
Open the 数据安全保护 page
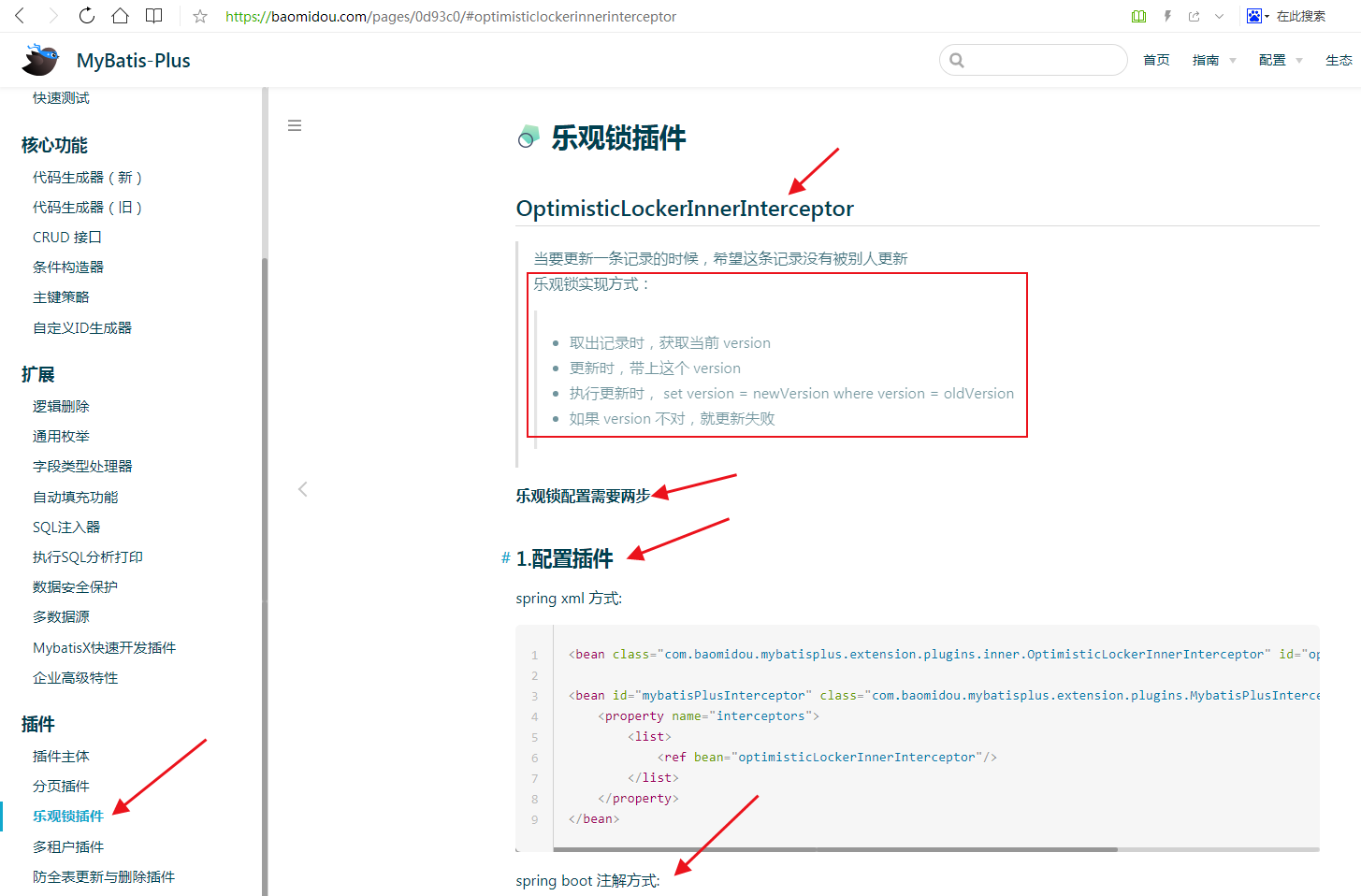click(76, 587)
